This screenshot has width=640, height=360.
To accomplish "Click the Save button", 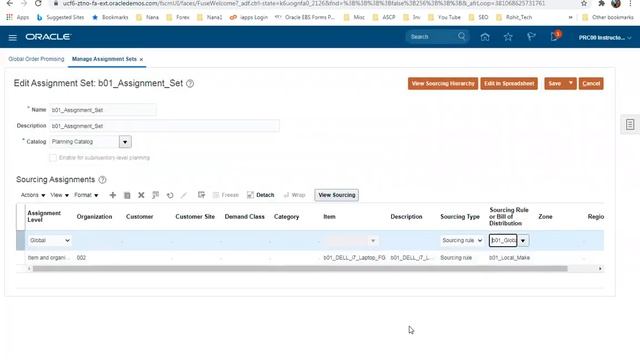I will point(555,83).
